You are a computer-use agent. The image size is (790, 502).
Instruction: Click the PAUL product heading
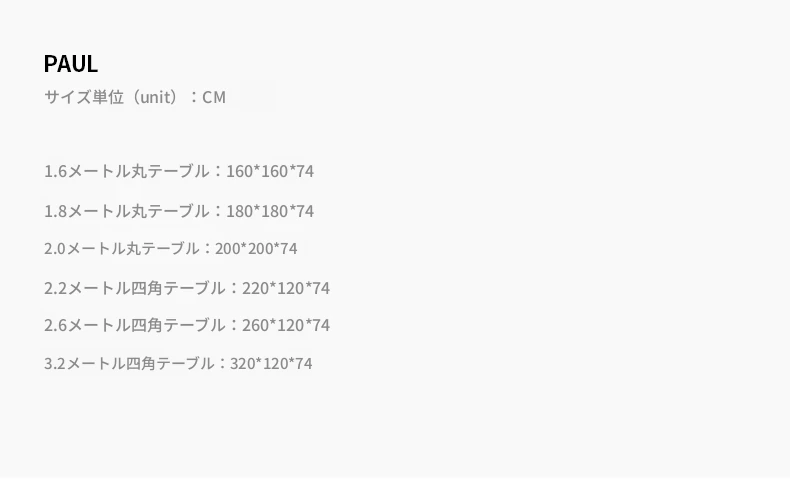pyautogui.click(x=71, y=64)
